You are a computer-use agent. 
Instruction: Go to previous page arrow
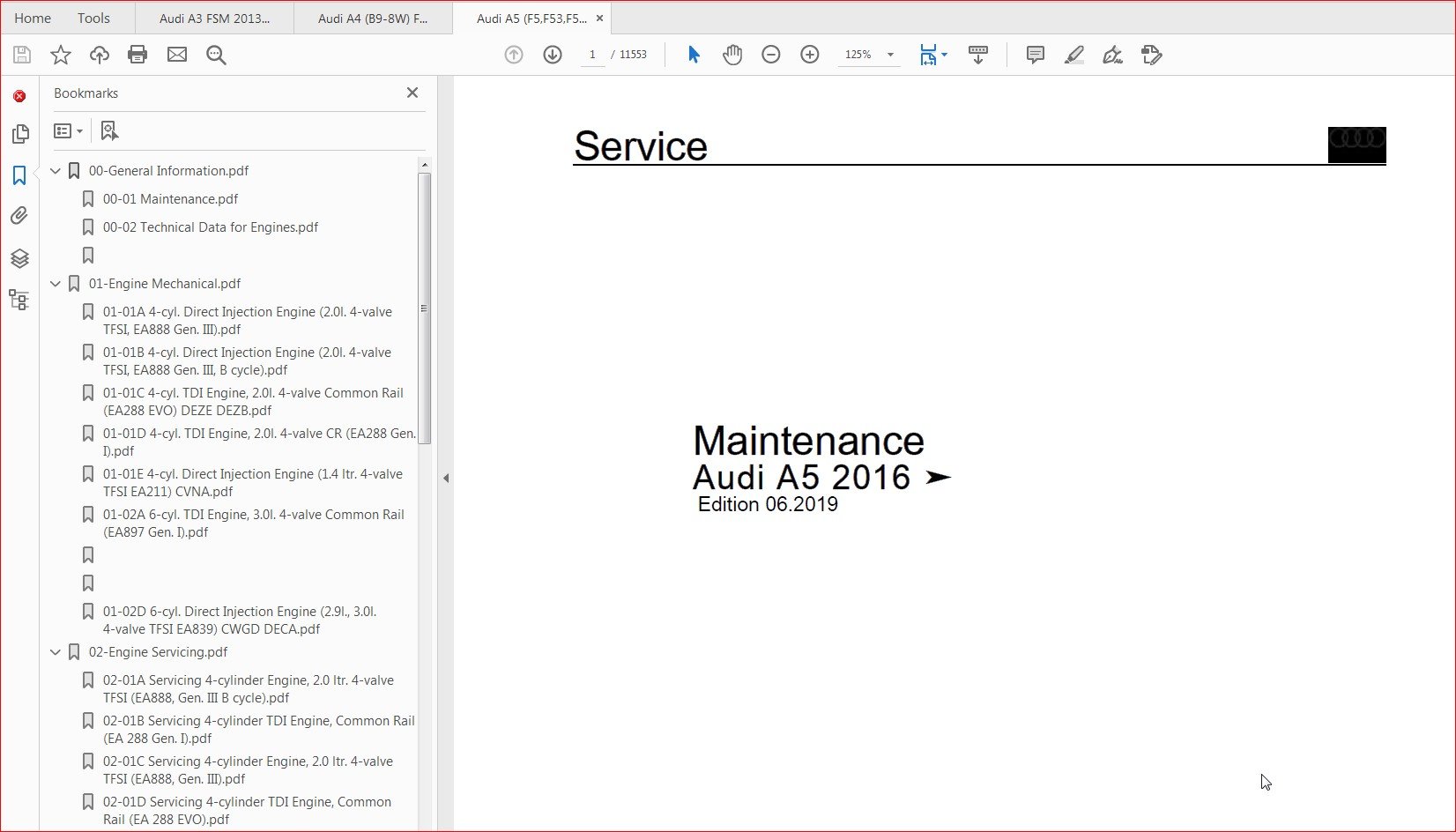[514, 55]
